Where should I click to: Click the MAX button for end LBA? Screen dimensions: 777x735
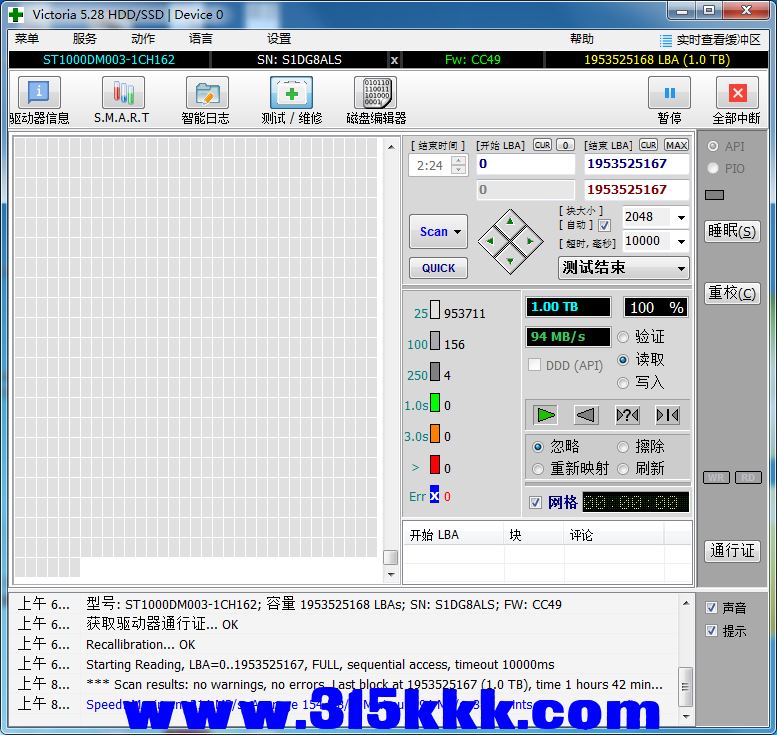coord(676,145)
